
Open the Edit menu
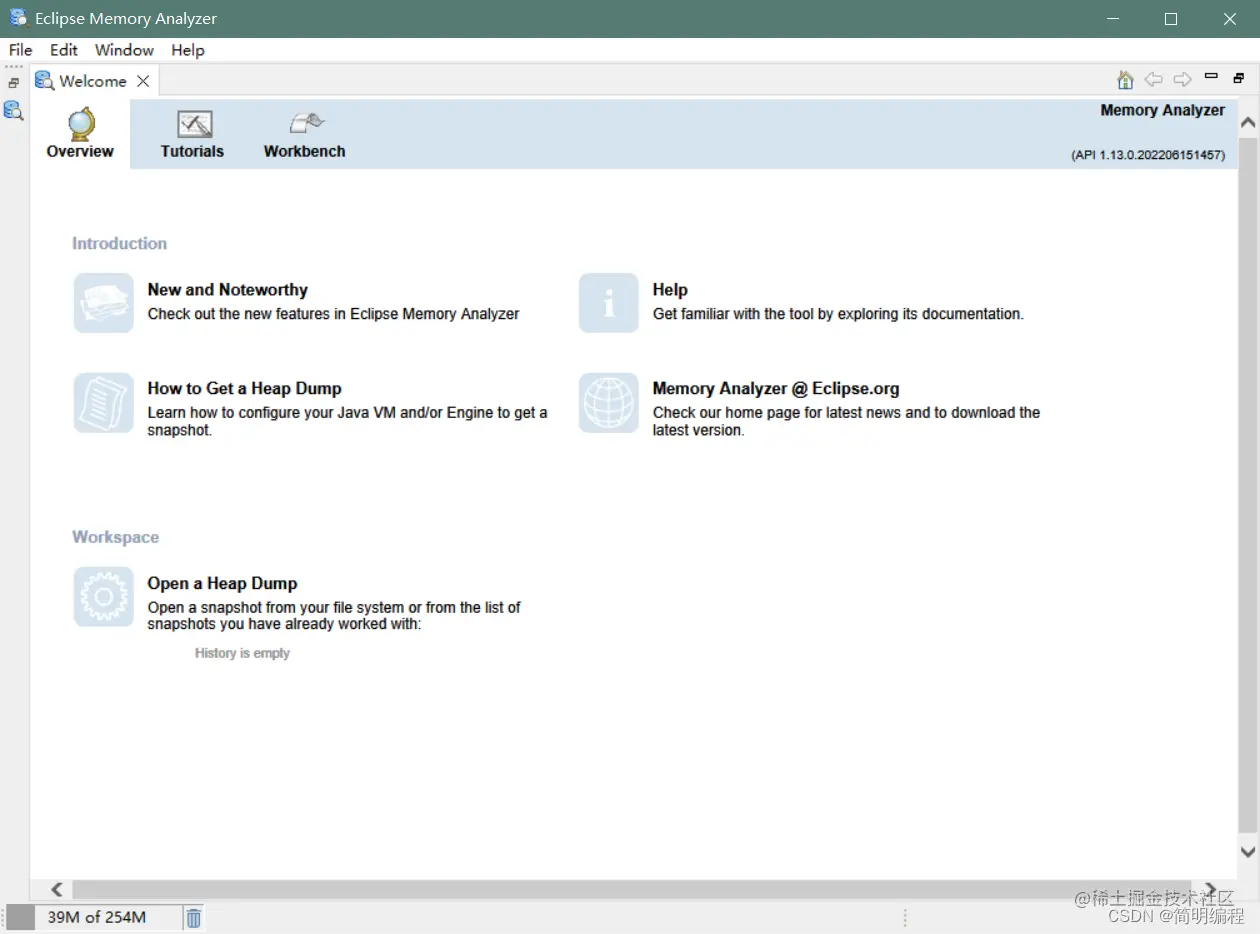click(x=64, y=50)
